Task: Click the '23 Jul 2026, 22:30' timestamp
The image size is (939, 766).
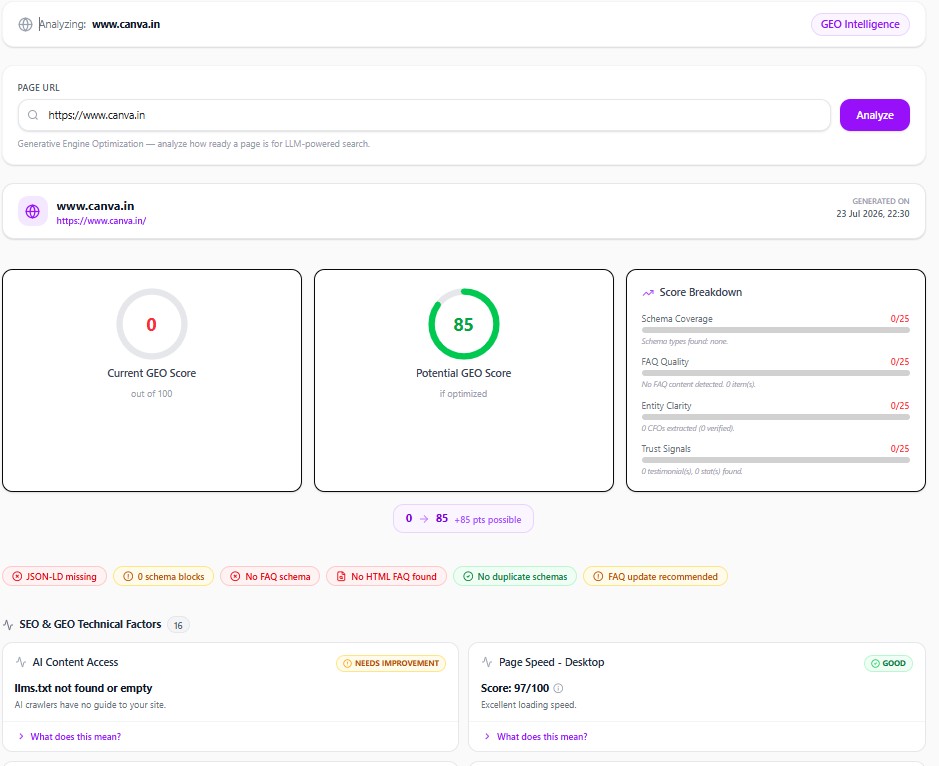Action: 873,214
